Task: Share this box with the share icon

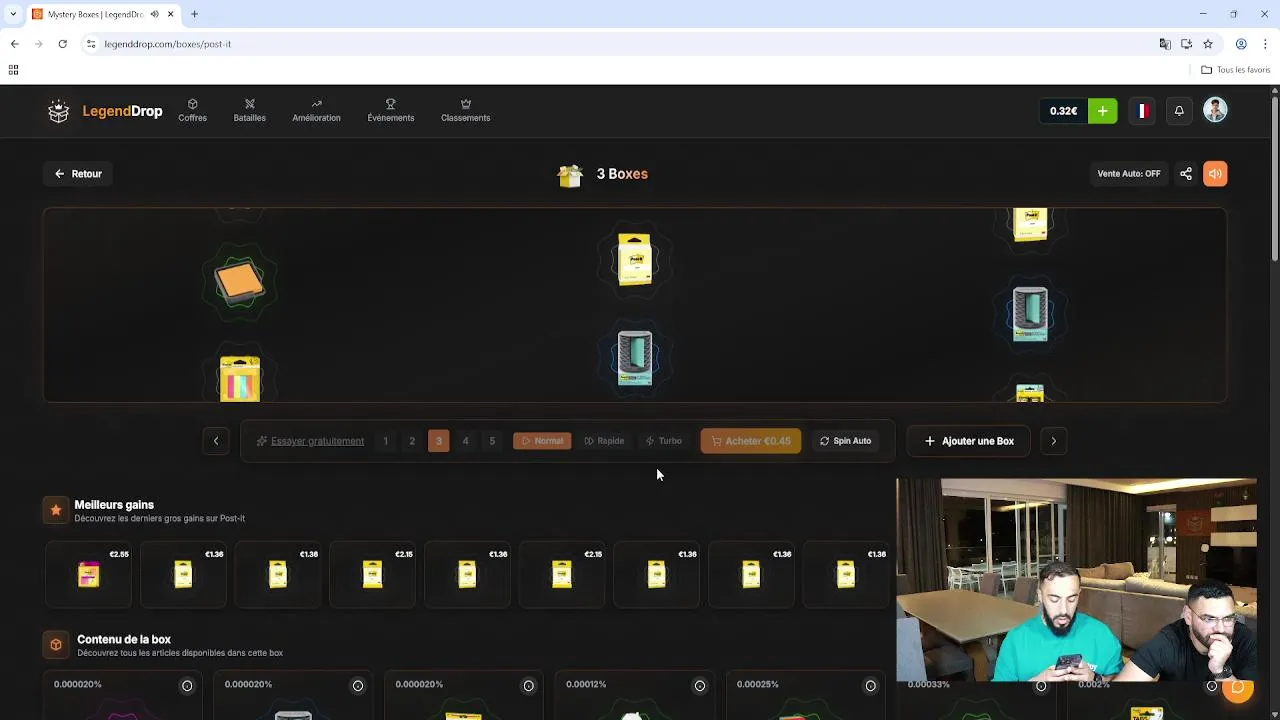Action: tap(1186, 174)
